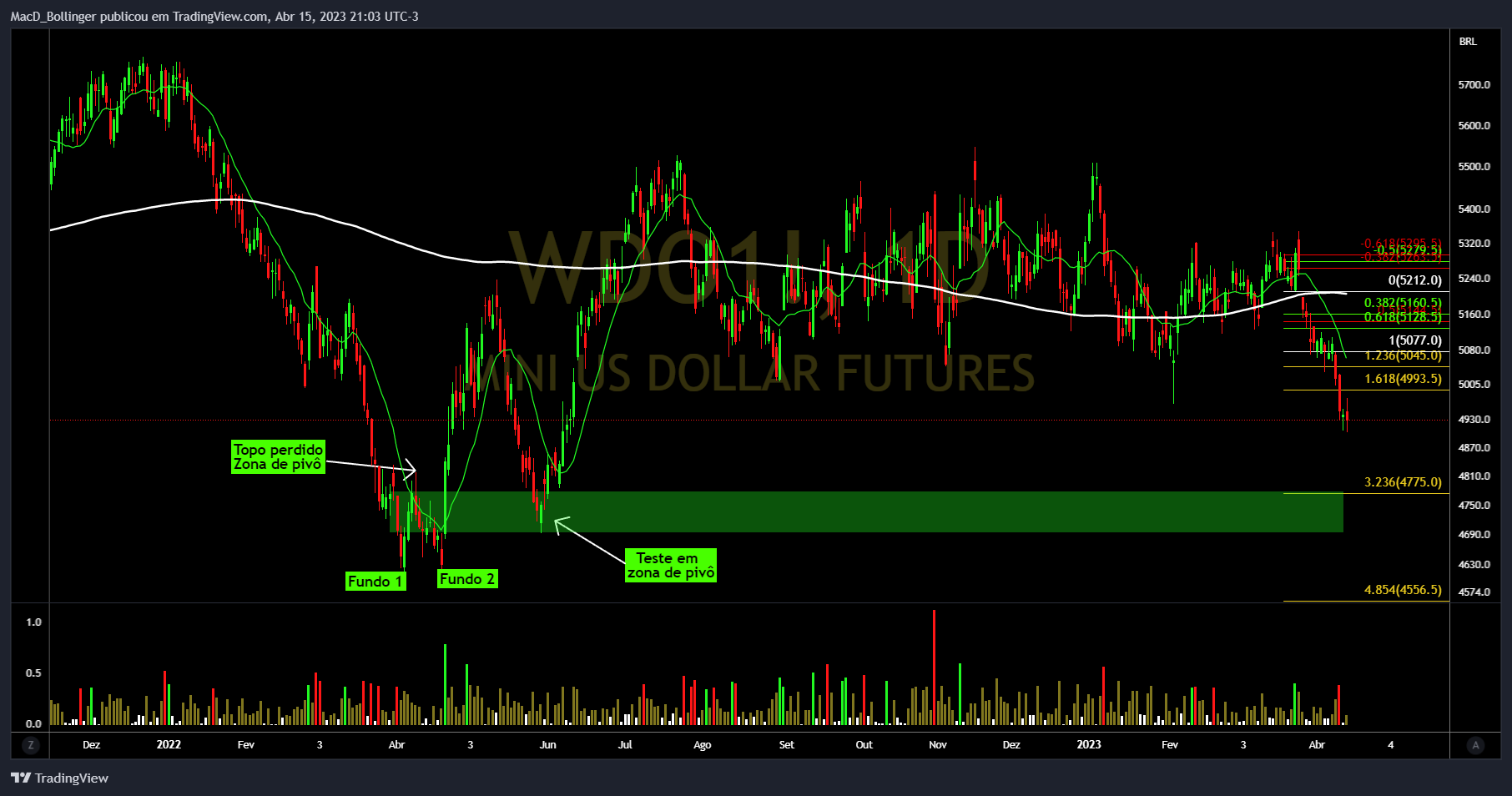This screenshot has height=796, width=1512.
Task: Click the tallest red volume bar in November
Action: coord(934,668)
